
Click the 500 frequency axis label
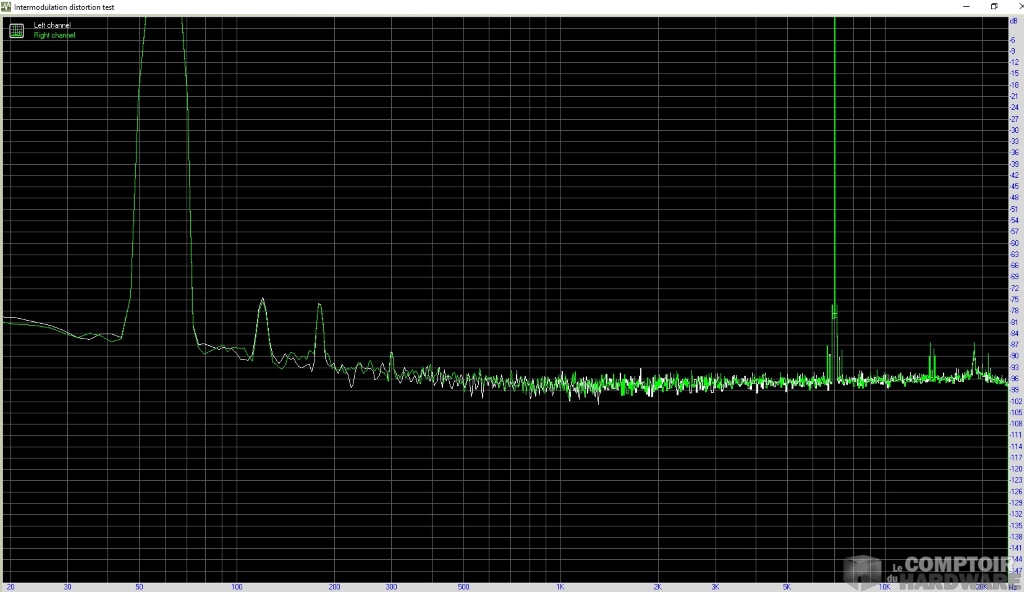(463, 587)
